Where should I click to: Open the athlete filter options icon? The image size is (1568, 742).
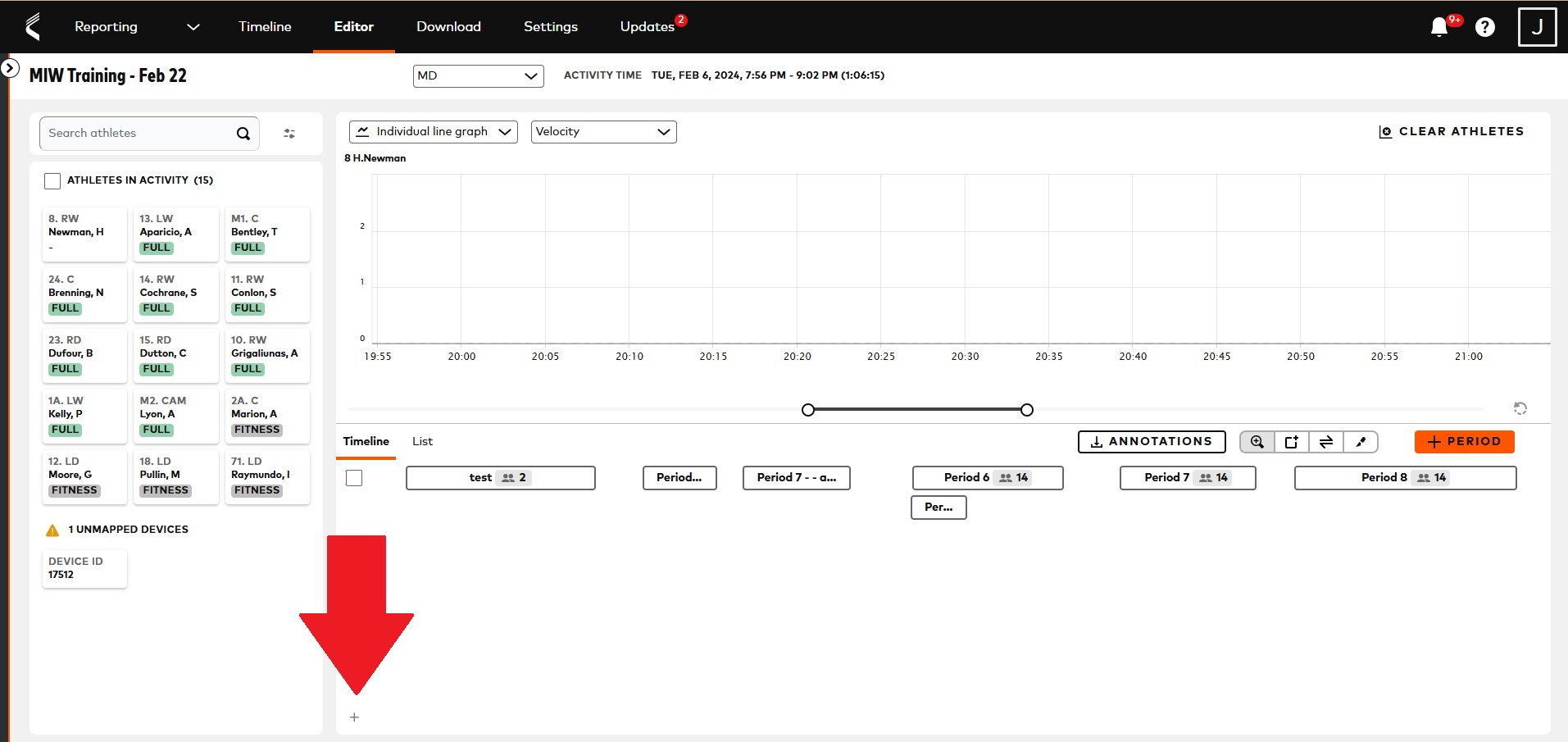pyautogui.click(x=289, y=133)
